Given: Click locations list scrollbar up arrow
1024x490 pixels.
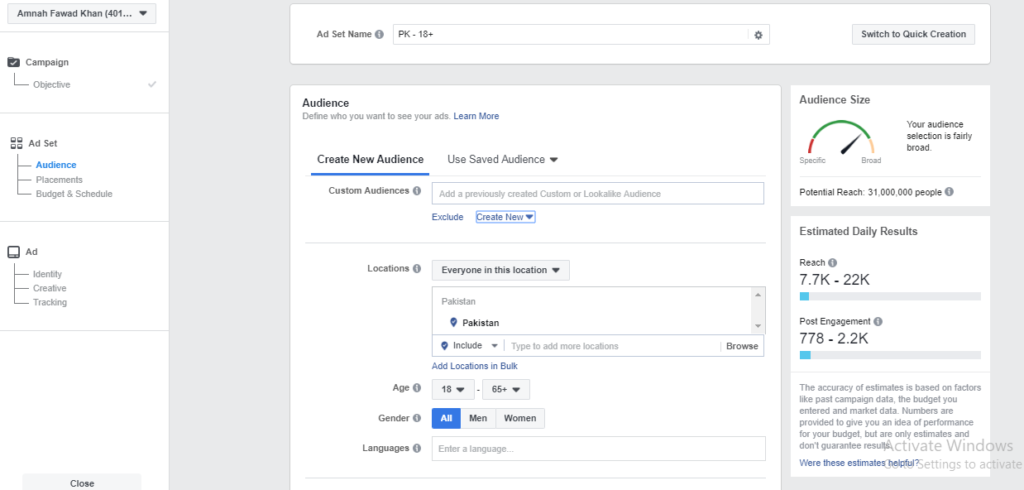Looking at the screenshot, I should point(758,295).
